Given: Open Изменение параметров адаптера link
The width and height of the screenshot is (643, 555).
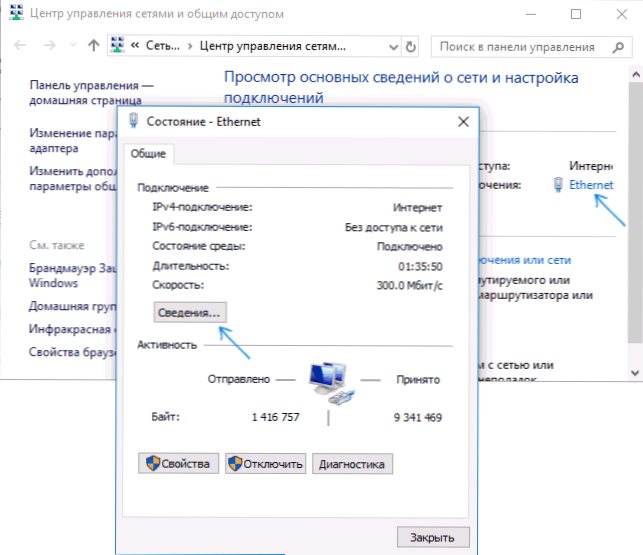Looking at the screenshot, I should click(73, 140).
